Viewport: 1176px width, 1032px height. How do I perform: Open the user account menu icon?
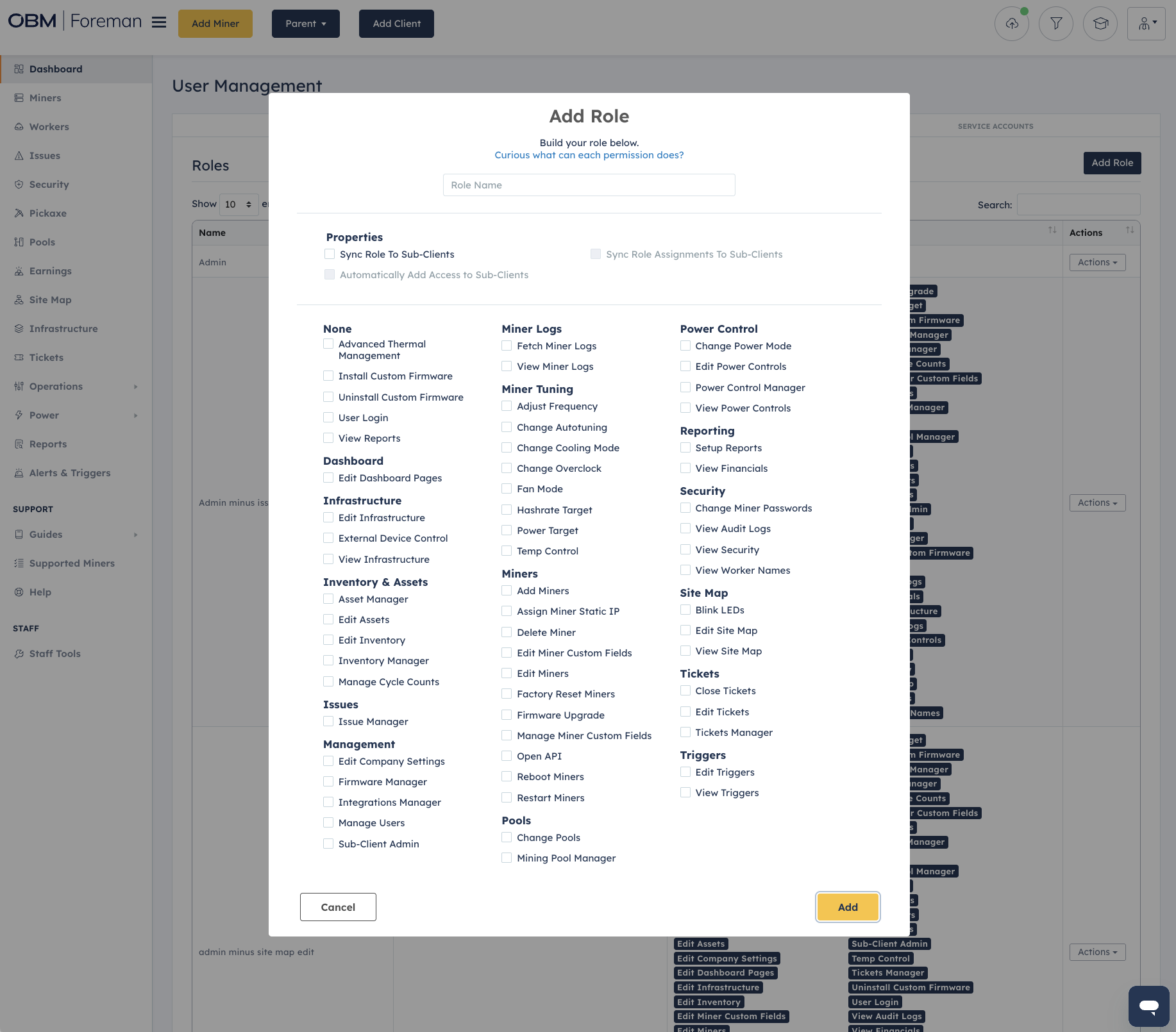coord(1147,24)
